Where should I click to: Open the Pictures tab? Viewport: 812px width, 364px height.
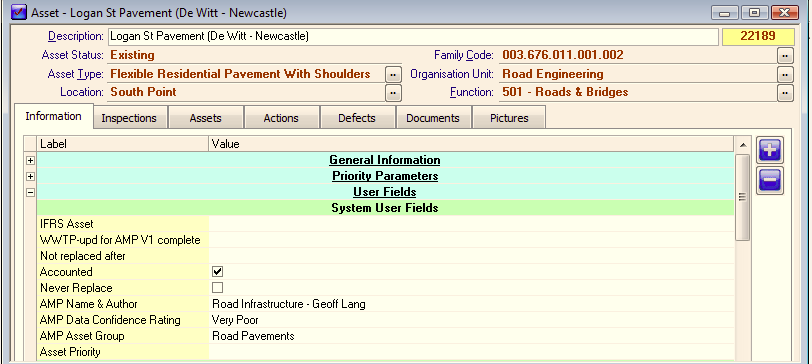point(509,118)
